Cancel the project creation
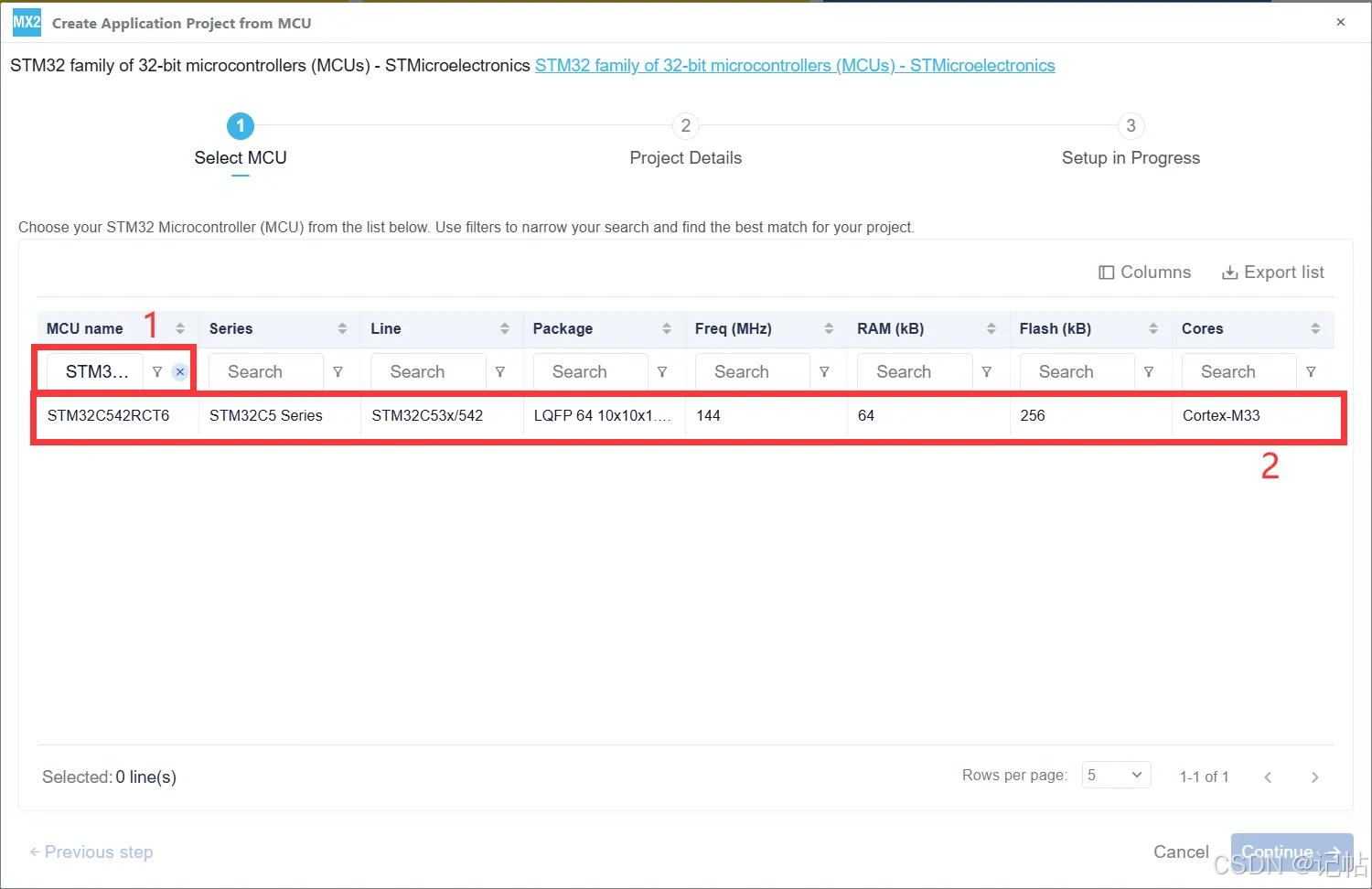Screen dimensions: 1372x889 click(x=1181, y=852)
